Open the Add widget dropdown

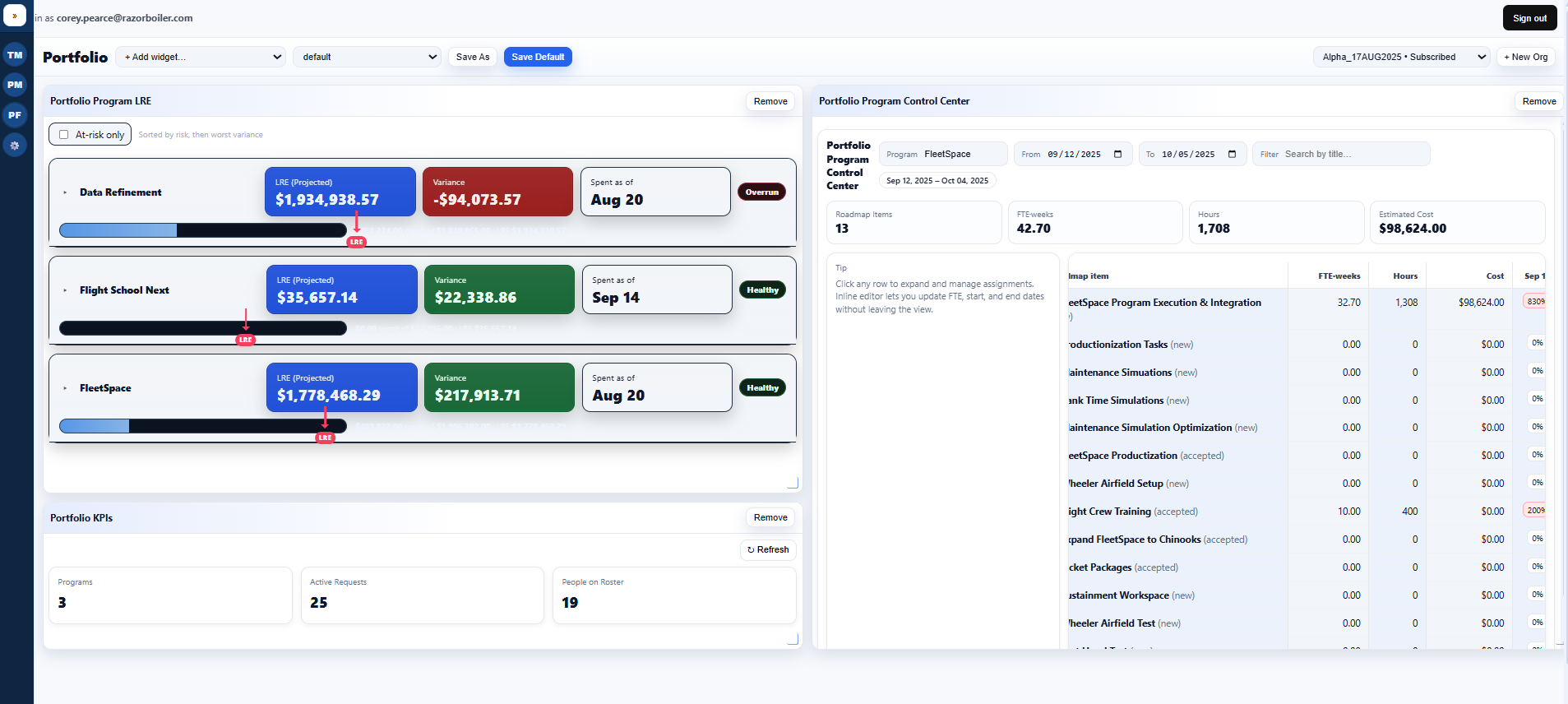201,57
